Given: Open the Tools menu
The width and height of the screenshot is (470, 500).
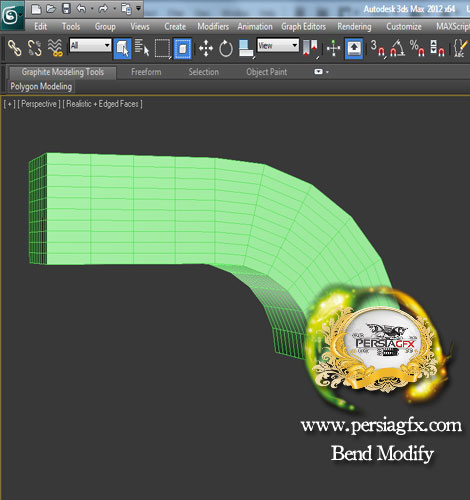Looking at the screenshot, I should (x=71, y=26).
